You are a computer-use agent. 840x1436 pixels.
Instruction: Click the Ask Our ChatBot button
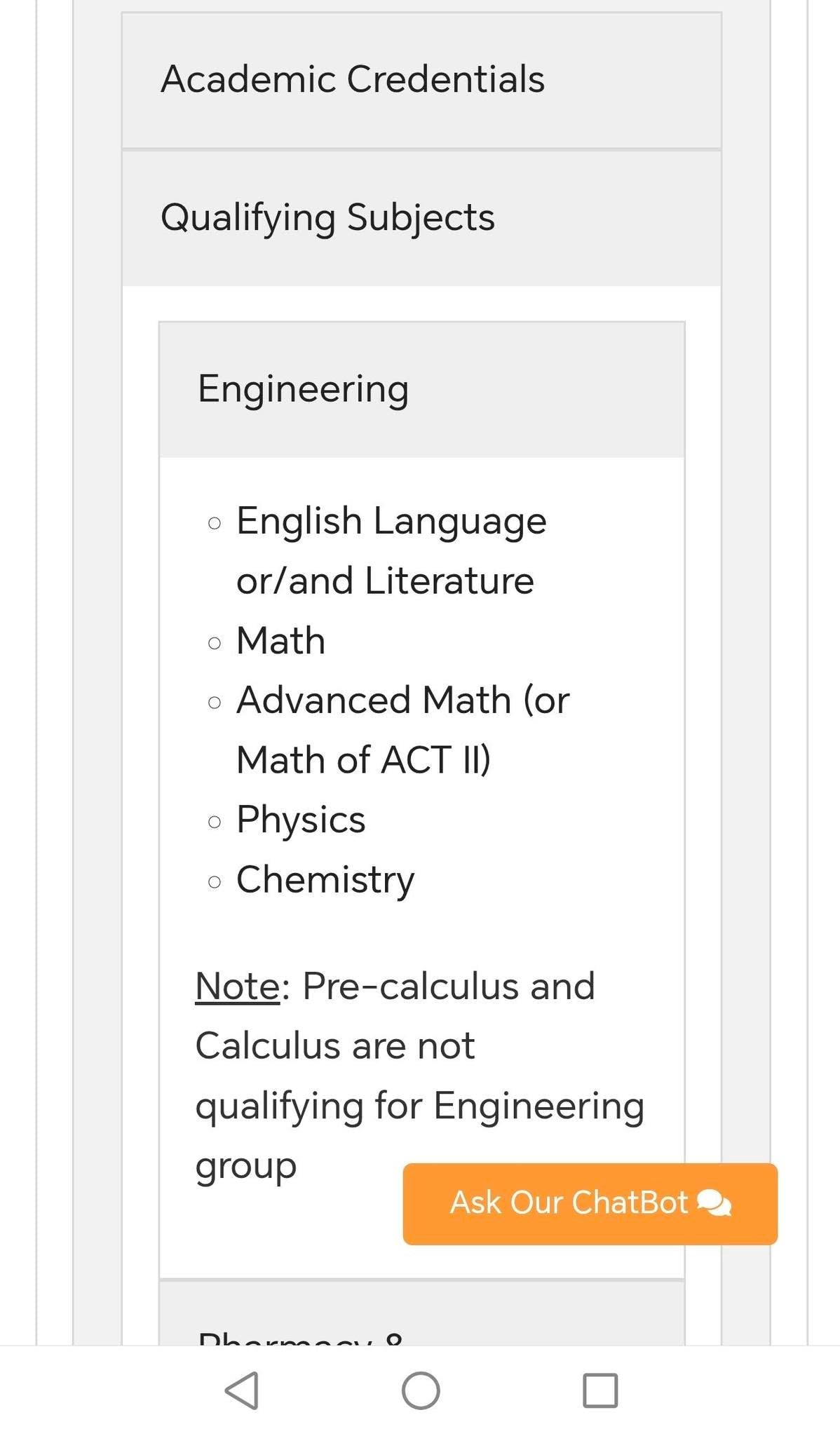click(x=590, y=1204)
